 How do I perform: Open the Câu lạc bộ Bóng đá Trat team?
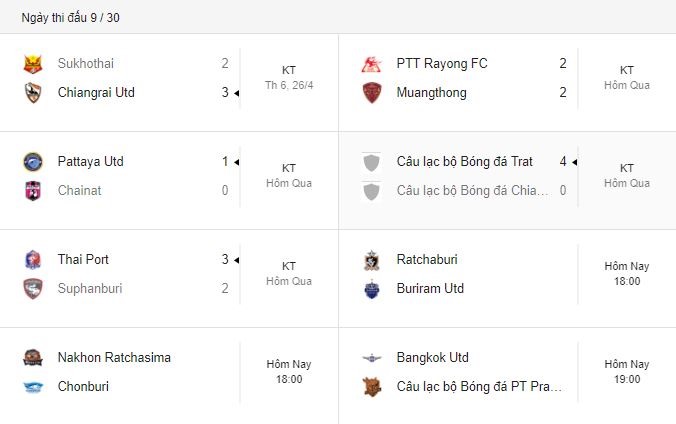tap(464, 162)
